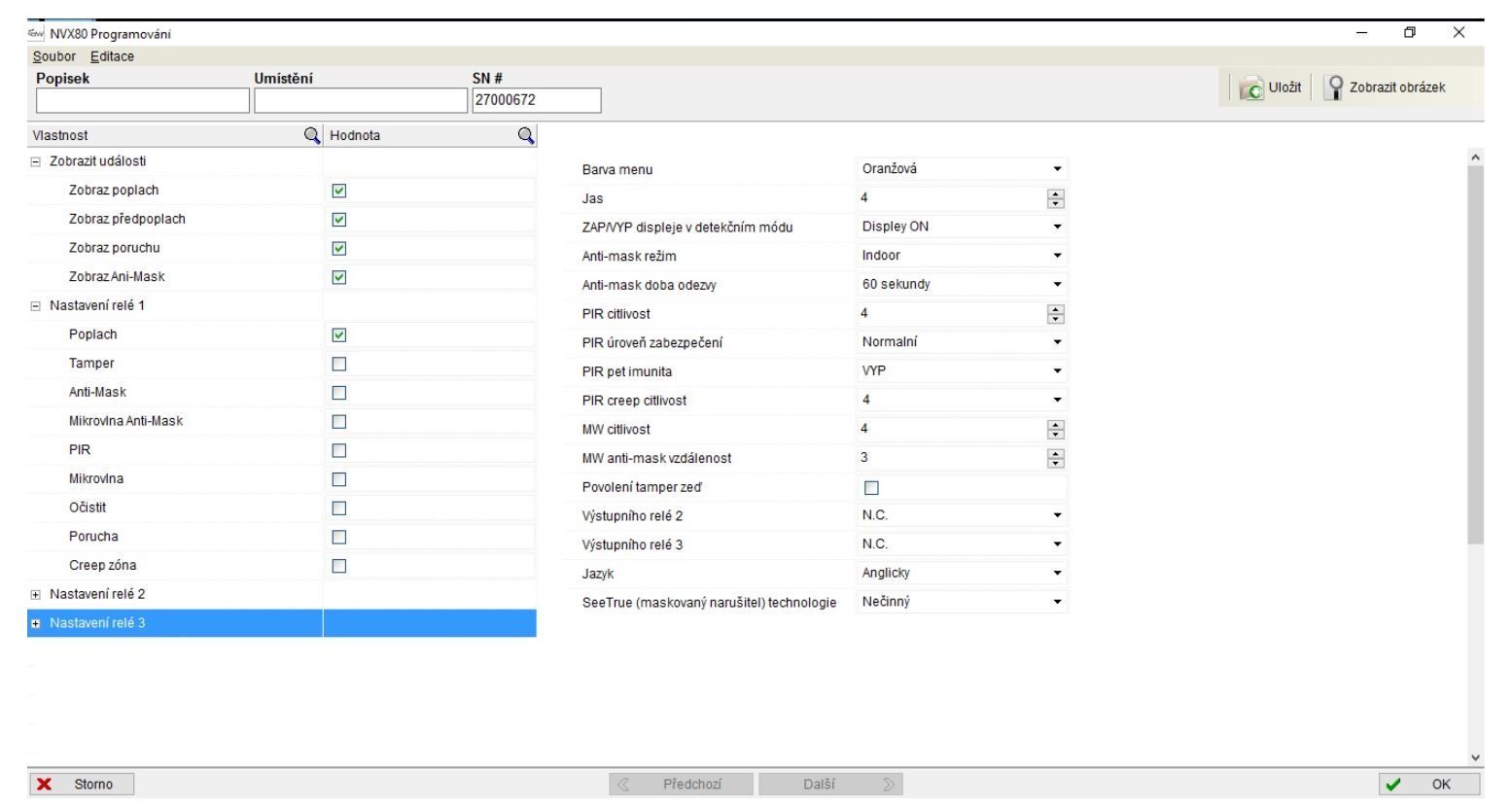Expand Nastavení relé 2 tree node
Viewport: 1512px width, 807px height.
pyautogui.click(x=36, y=594)
